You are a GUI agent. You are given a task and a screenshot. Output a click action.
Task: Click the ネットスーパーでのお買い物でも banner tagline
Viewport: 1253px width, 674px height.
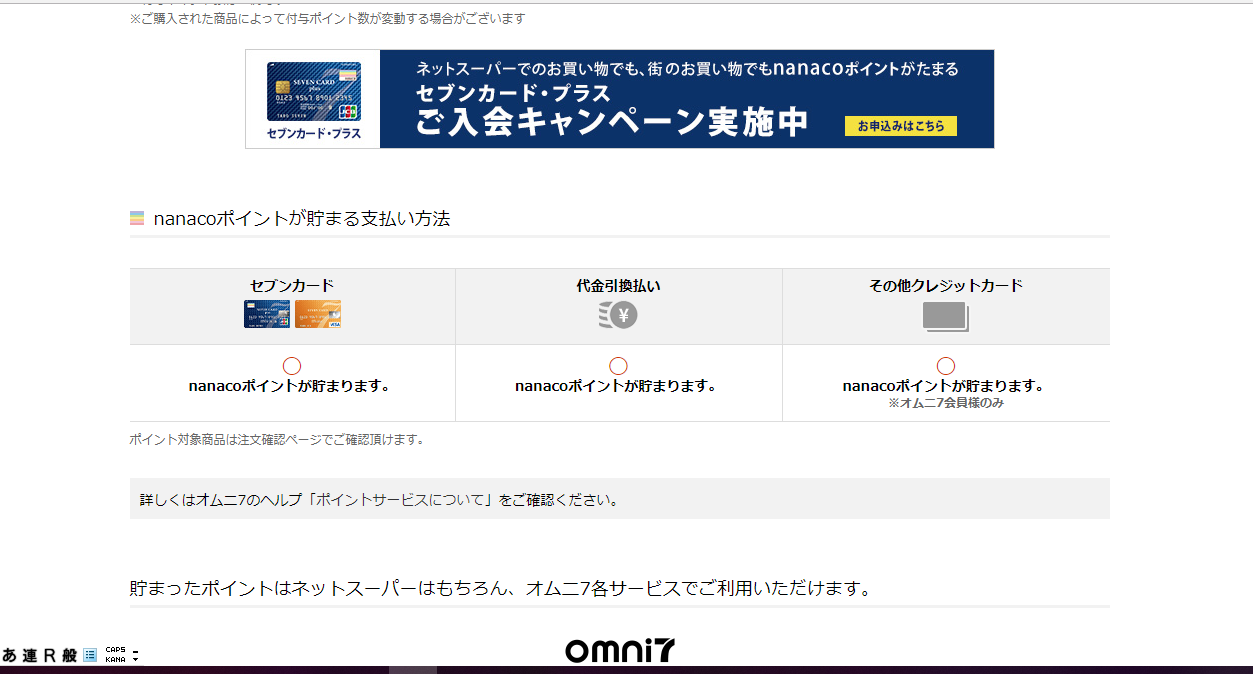[688, 69]
